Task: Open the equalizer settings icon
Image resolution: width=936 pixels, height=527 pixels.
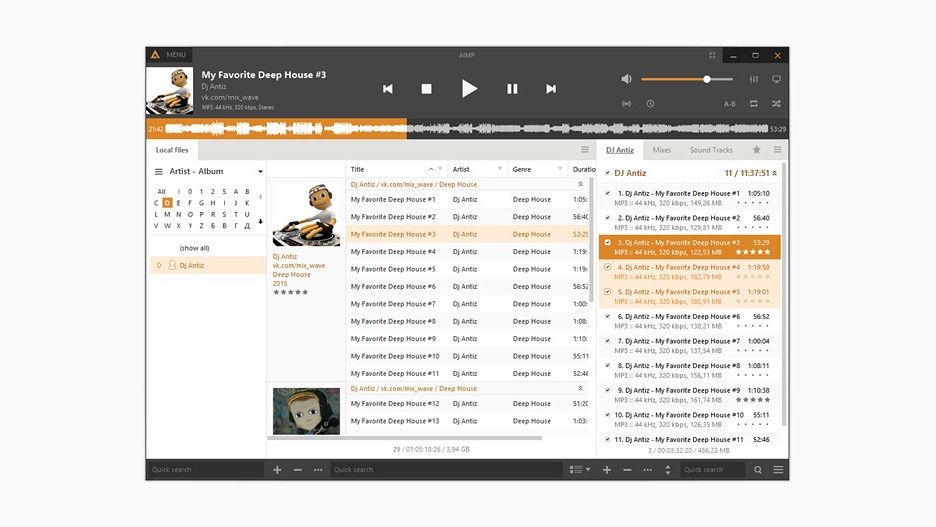Action: (754, 79)
